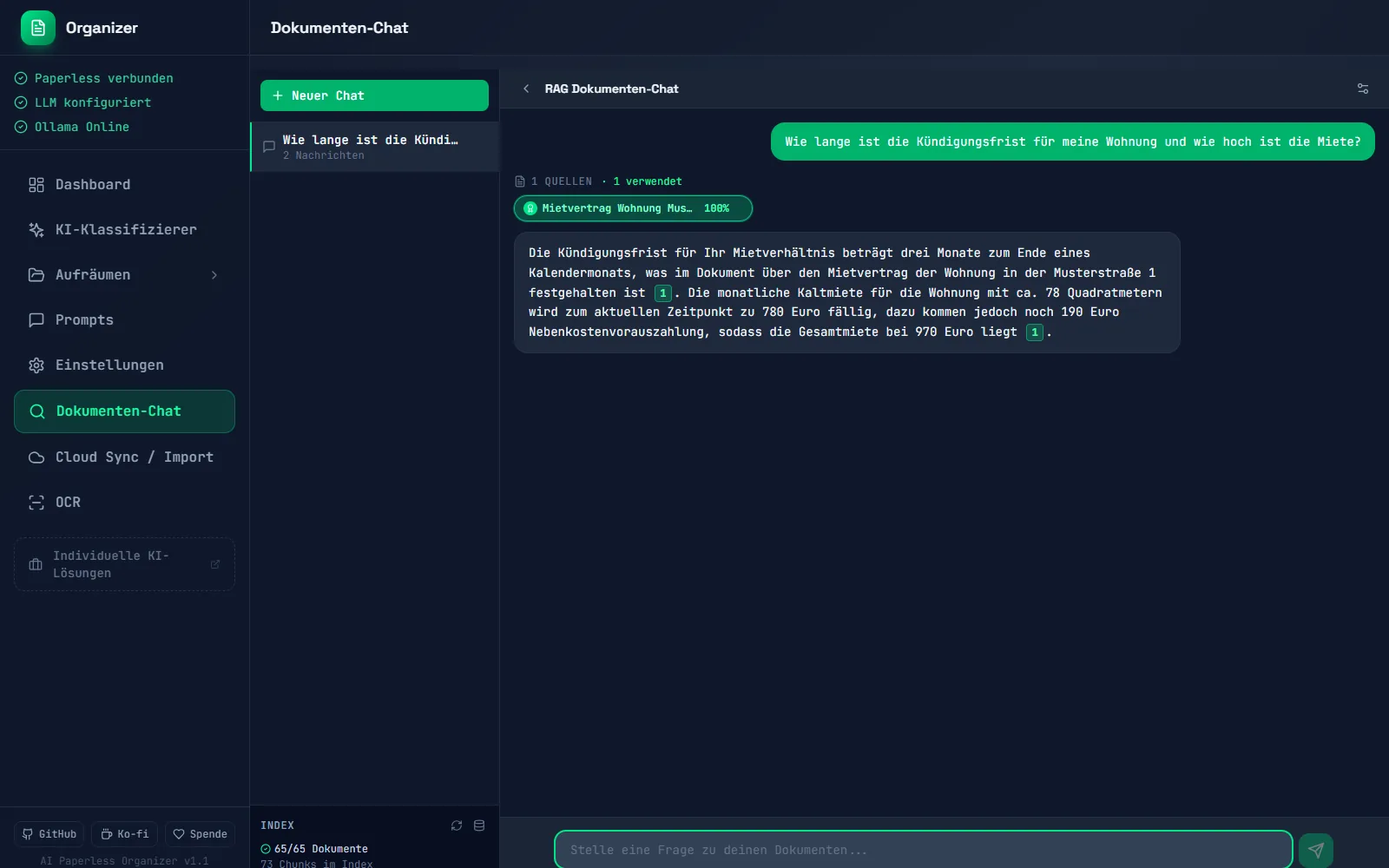Click citation 1 after 'Euro liegt'
The height and width of the screenshot is (868, 1389).
(1035, 332)
